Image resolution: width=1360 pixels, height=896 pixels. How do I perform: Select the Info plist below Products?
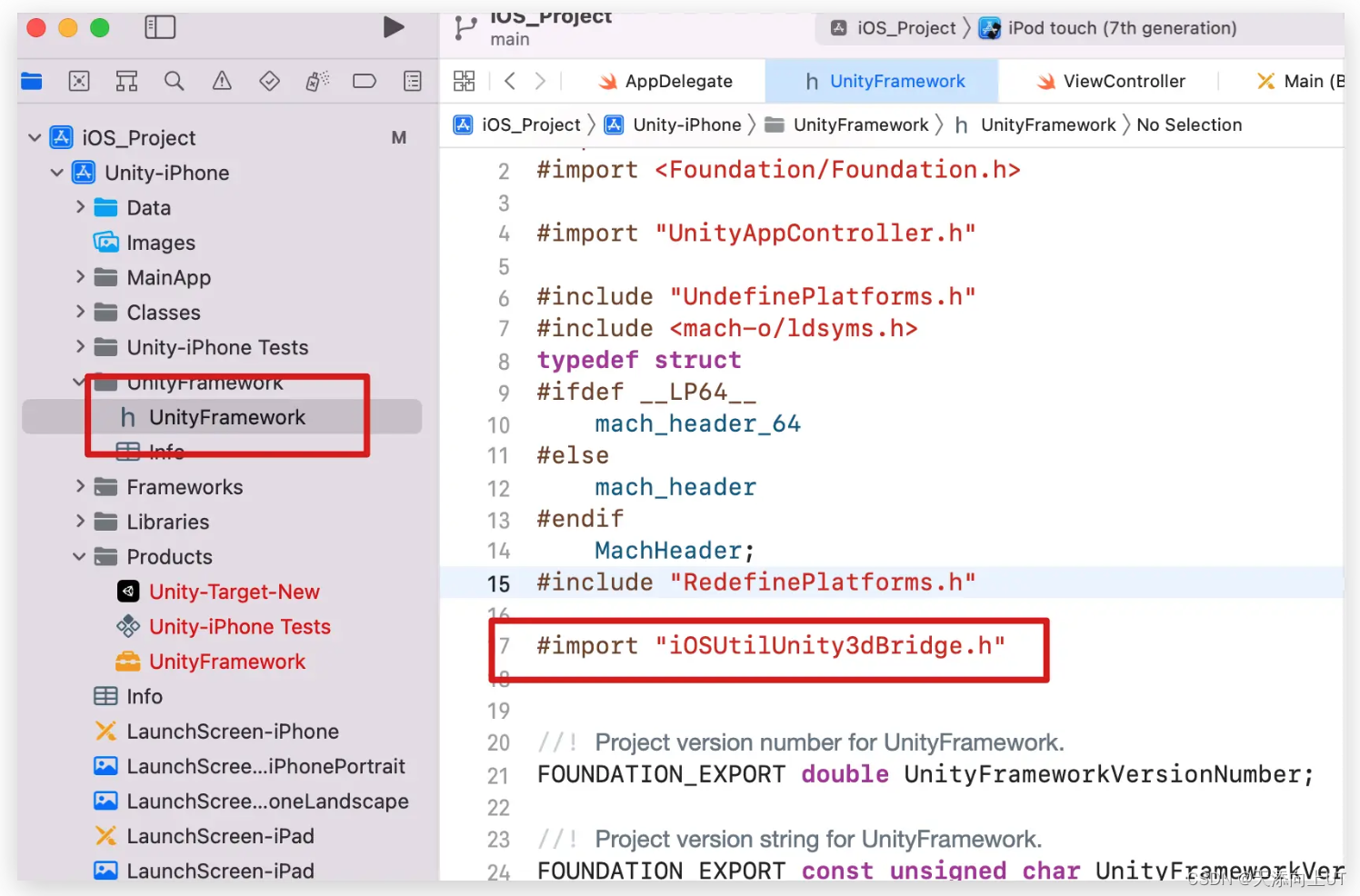click(128, 696)
